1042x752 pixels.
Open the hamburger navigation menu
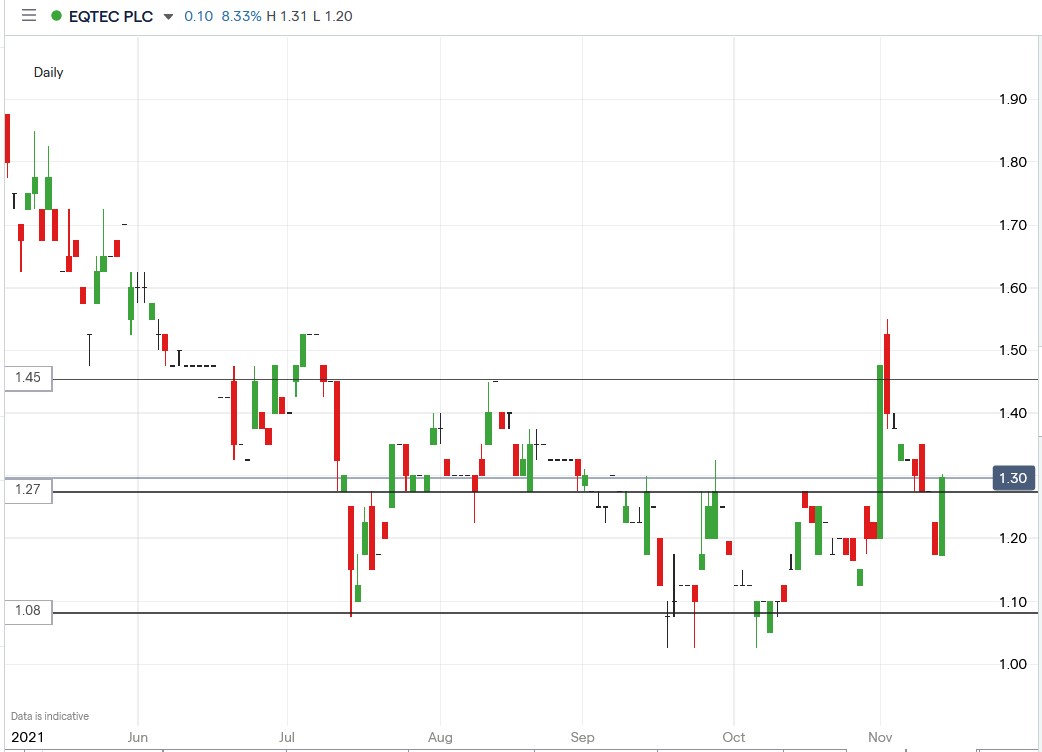pyautogui.click(x=29, y=15)
